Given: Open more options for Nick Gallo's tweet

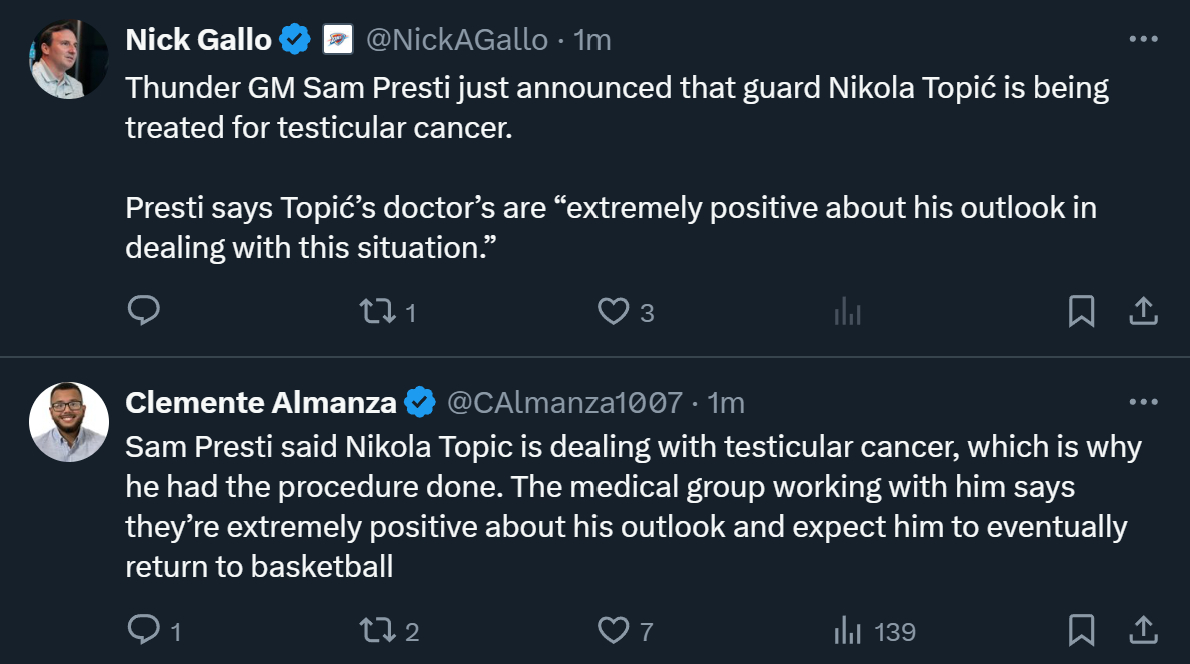Looking at the screenshot, I should [x=1143, y=39].
